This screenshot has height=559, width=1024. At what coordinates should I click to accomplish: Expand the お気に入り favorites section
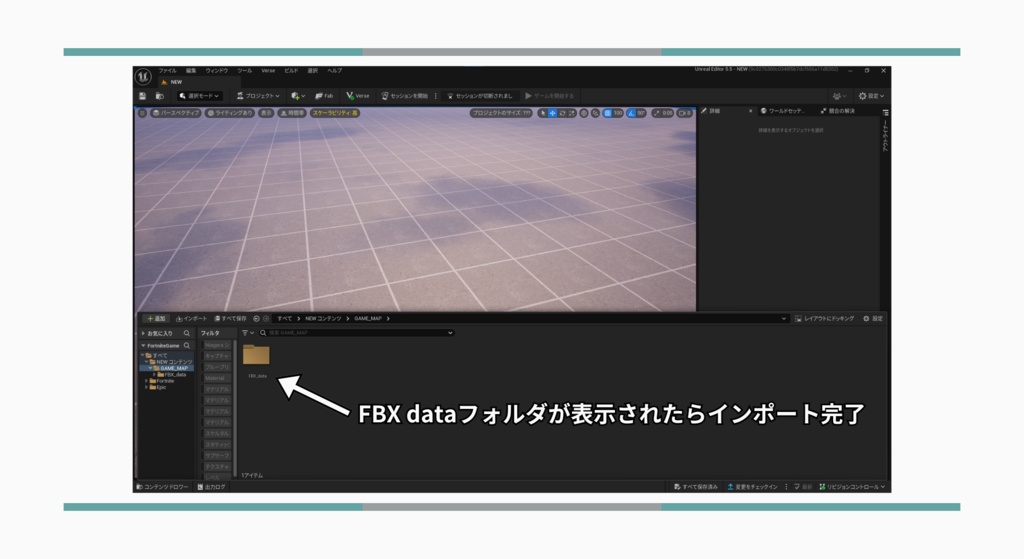(144, 333)
